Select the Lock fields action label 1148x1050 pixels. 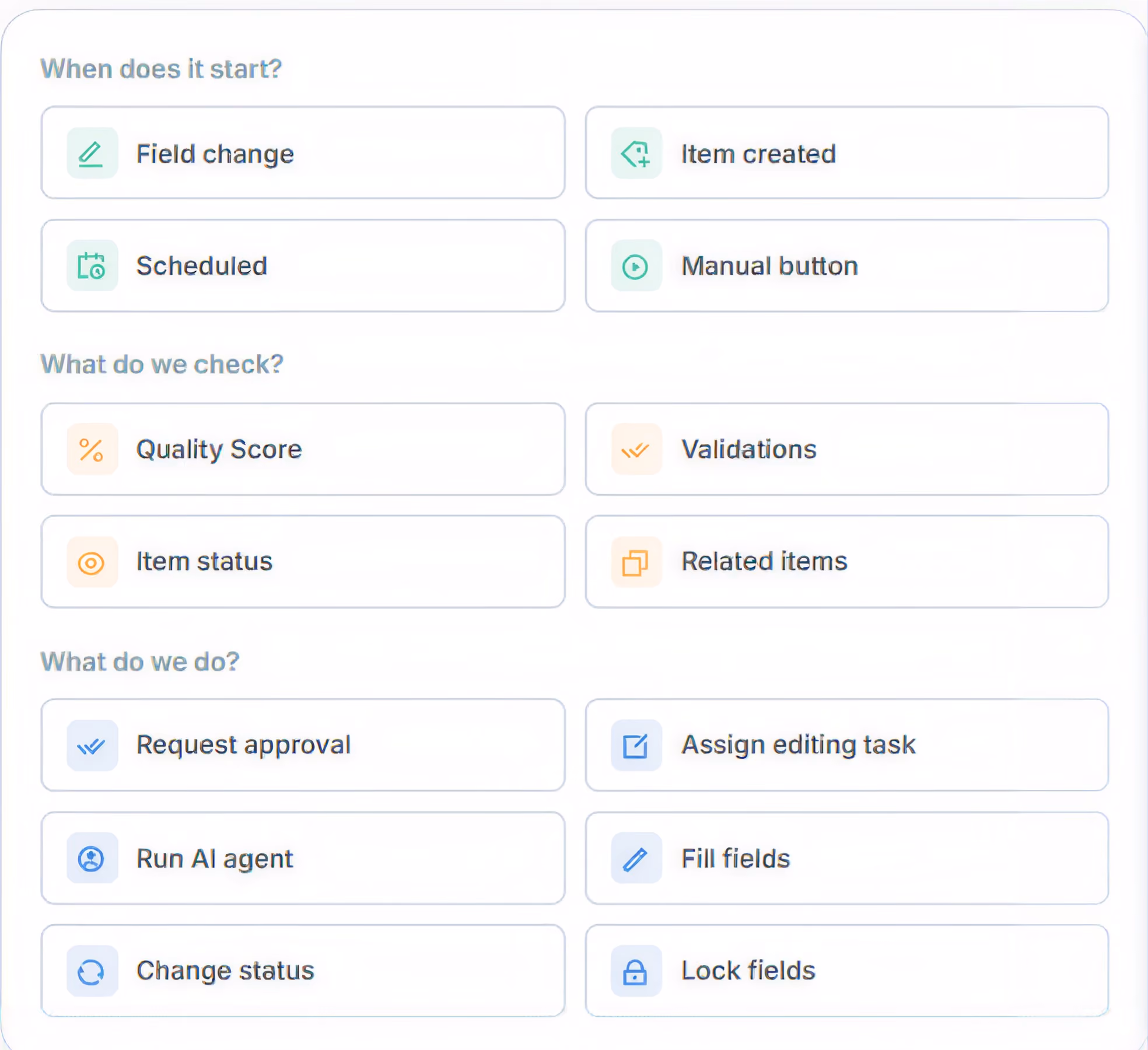coord(748,970)
